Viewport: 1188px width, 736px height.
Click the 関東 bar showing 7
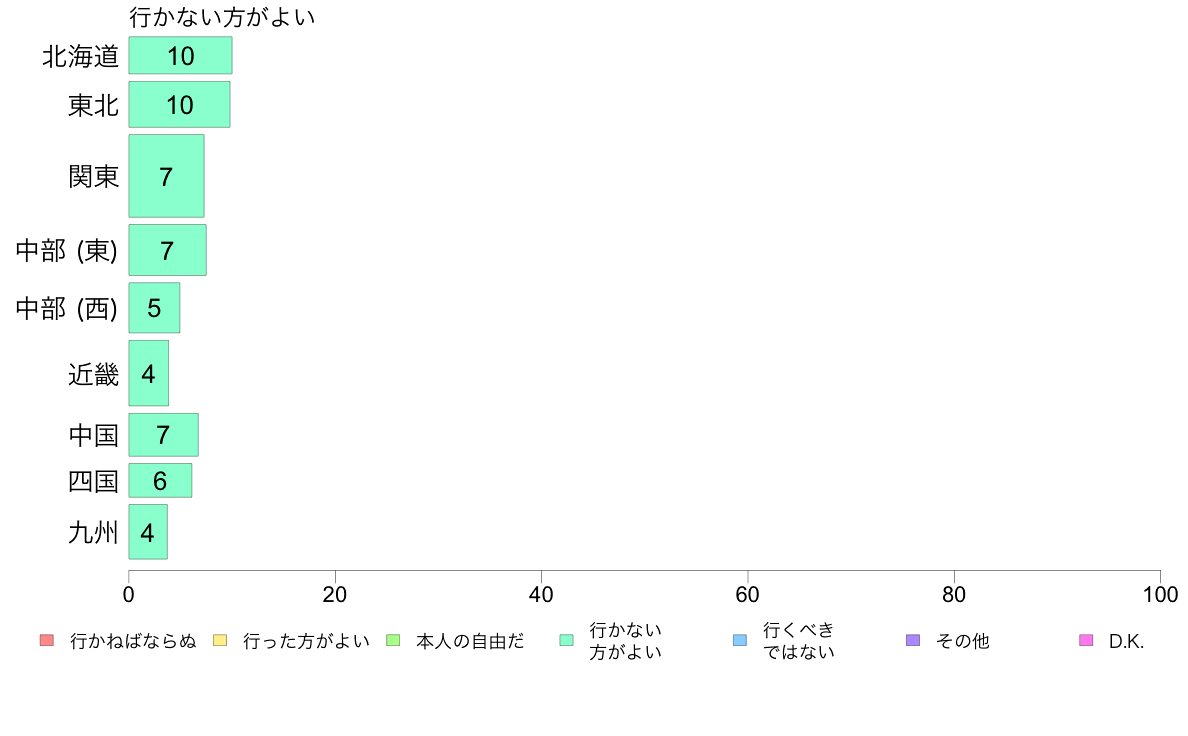[167, 176]
